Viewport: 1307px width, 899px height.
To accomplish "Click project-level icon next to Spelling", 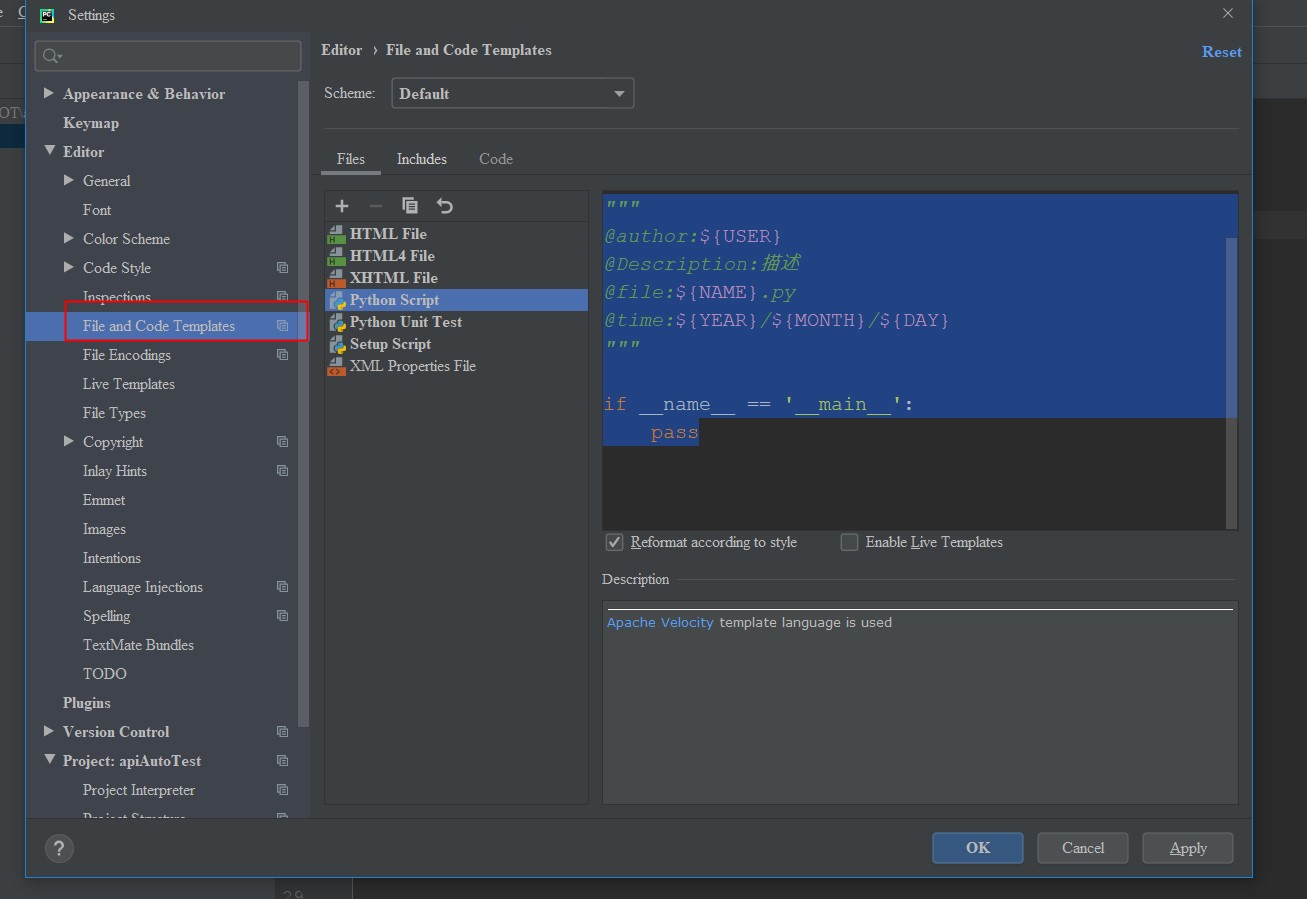I will pyautogui.click(x=283, y=616).
